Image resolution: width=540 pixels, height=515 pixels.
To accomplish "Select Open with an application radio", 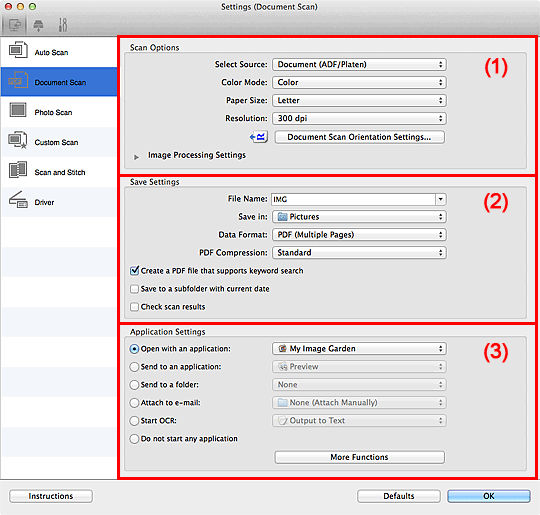I will coord(134,349).
